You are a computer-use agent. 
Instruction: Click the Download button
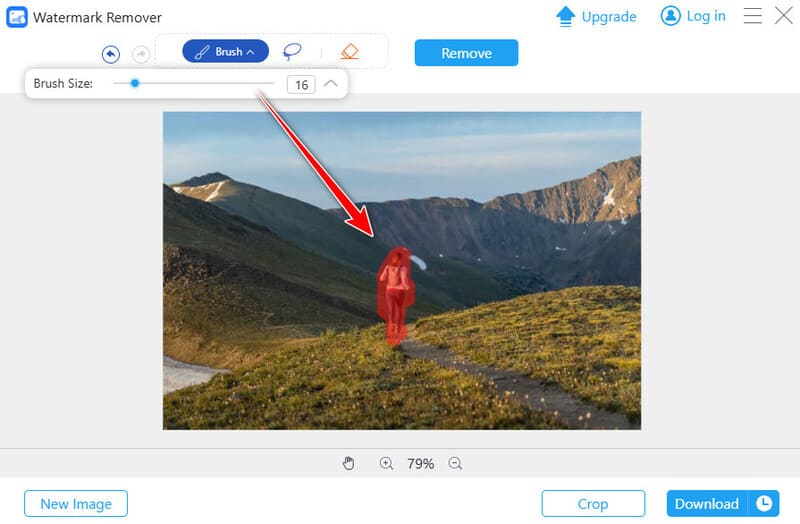click(x=707, y=504)
